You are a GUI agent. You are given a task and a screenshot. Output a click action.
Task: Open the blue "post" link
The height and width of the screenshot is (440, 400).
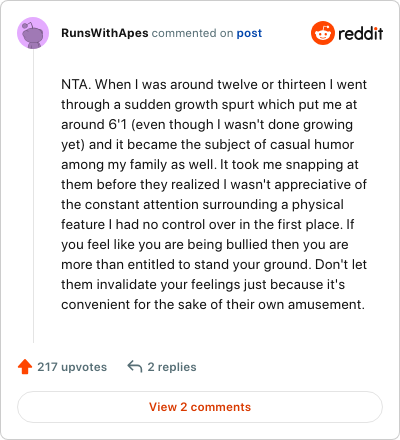point(249,33)
